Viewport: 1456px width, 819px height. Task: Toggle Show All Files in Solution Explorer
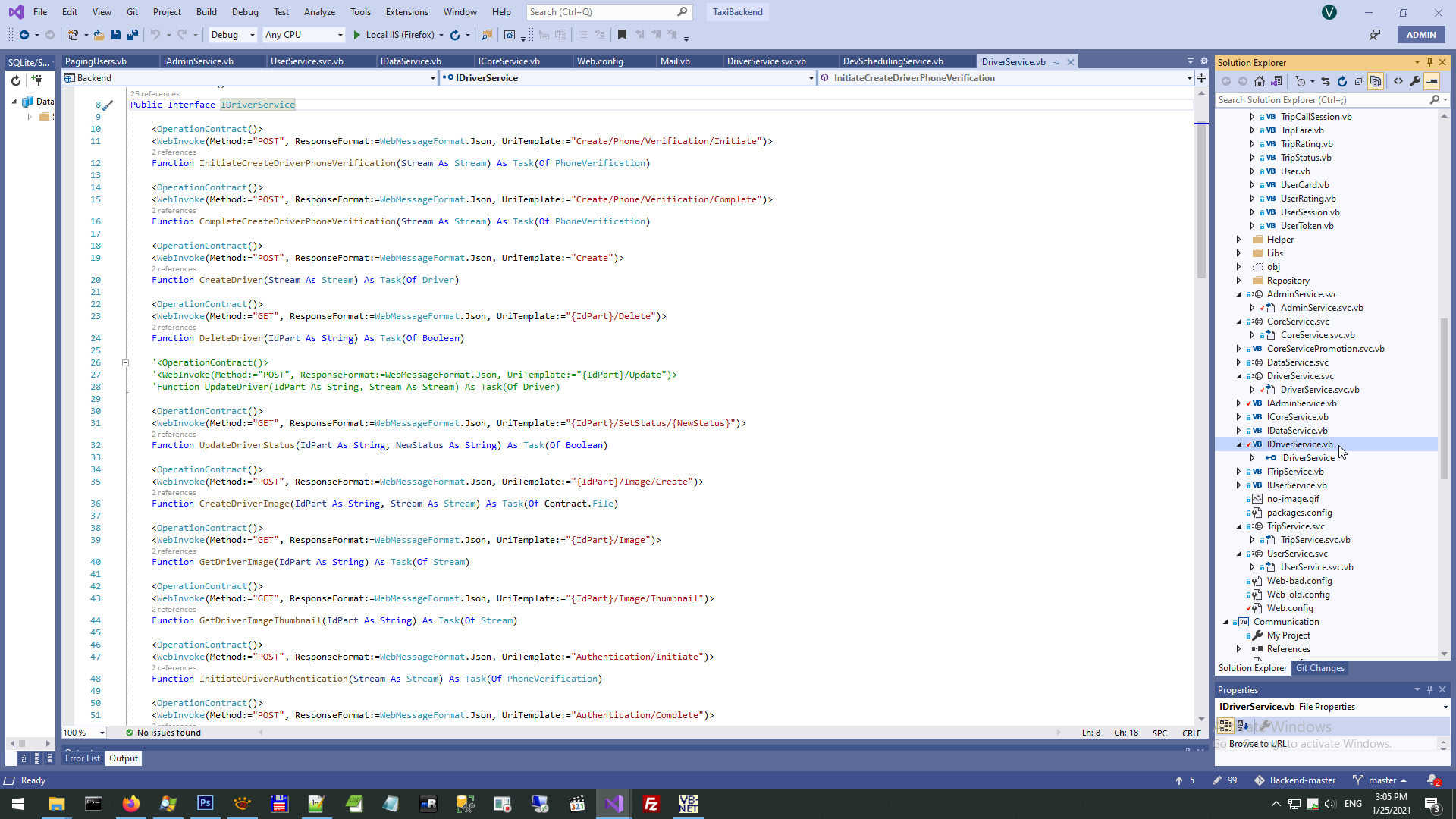(1376, 81)
